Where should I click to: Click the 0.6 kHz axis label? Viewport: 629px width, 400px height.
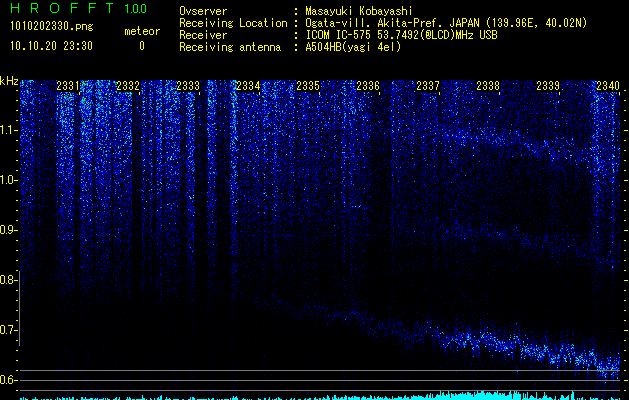tap(9, 380)
